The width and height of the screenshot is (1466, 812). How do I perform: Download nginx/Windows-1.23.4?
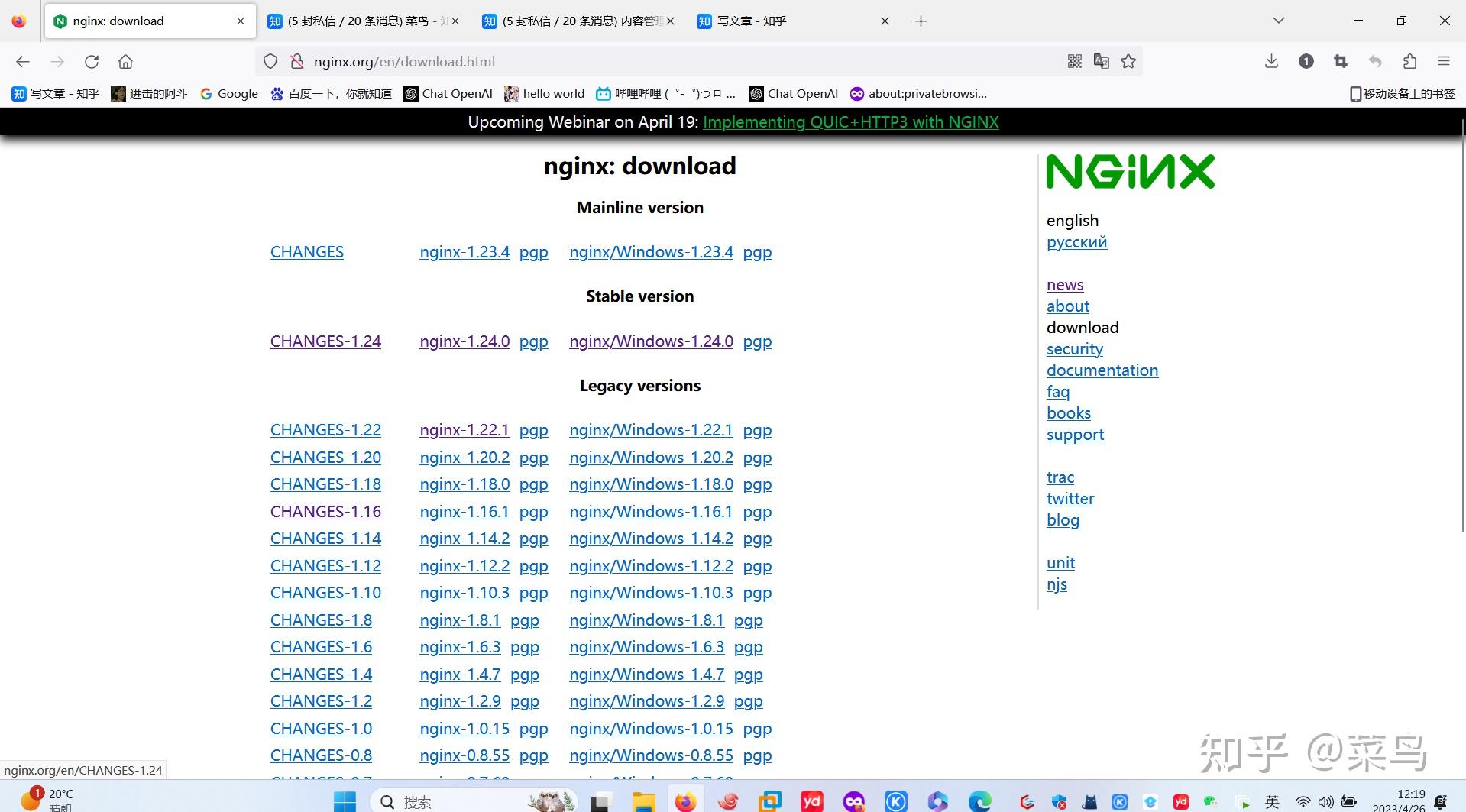click(651, 252)
